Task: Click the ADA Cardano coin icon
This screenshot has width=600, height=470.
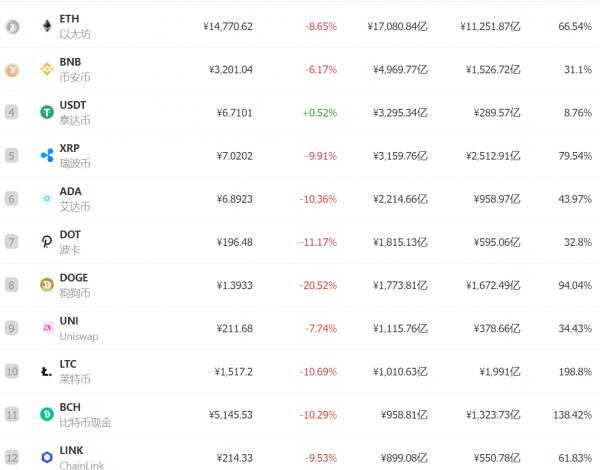Action: [x=47, y=199]
